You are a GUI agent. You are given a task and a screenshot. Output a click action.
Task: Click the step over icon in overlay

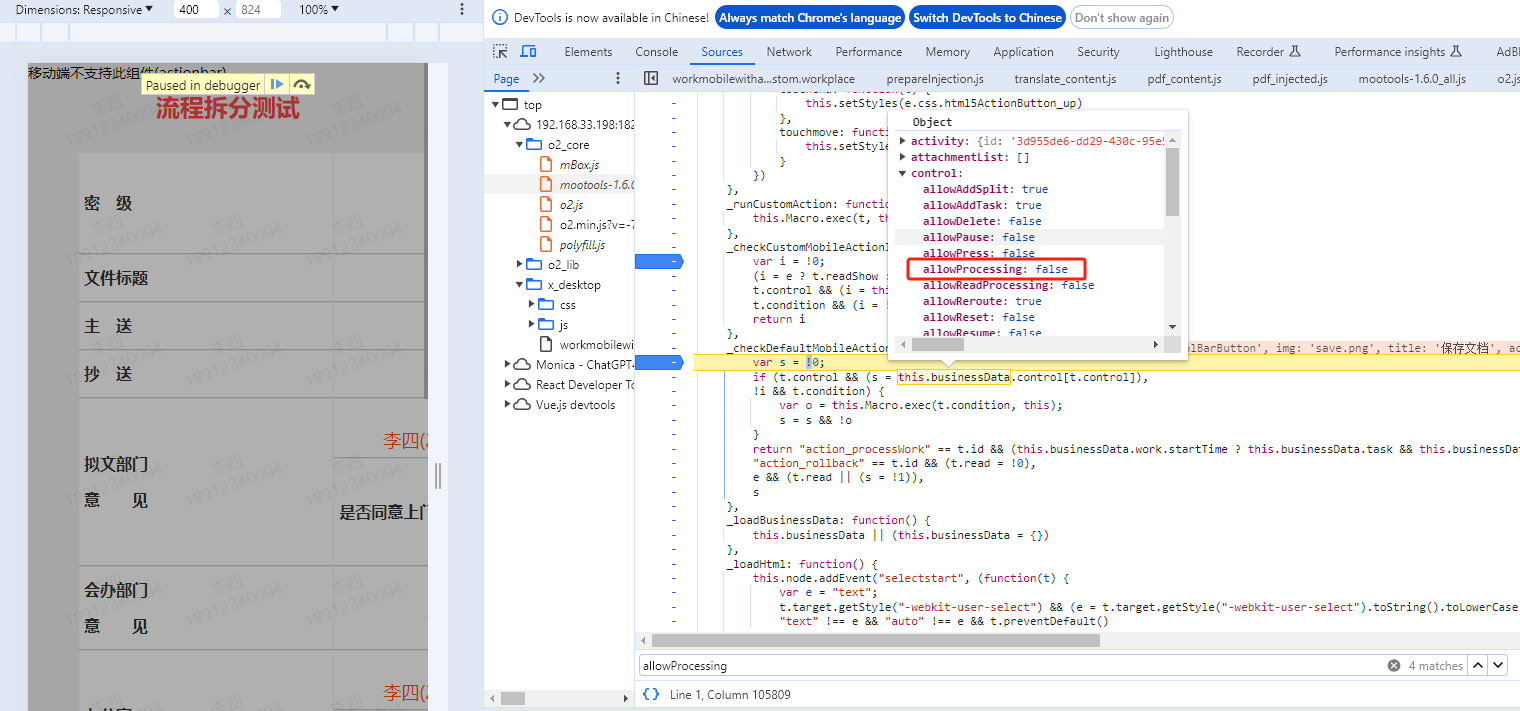(x=302, y=85)
